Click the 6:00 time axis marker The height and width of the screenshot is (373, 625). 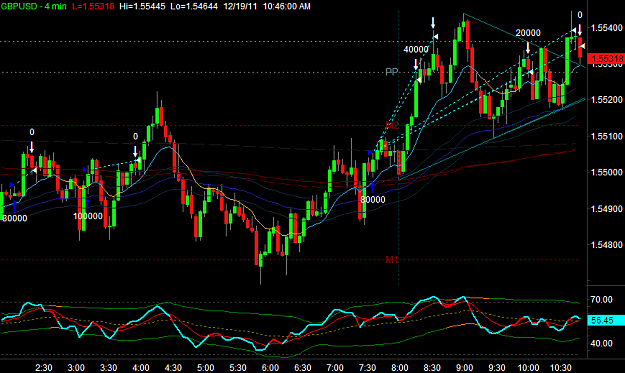click(270, 367)
